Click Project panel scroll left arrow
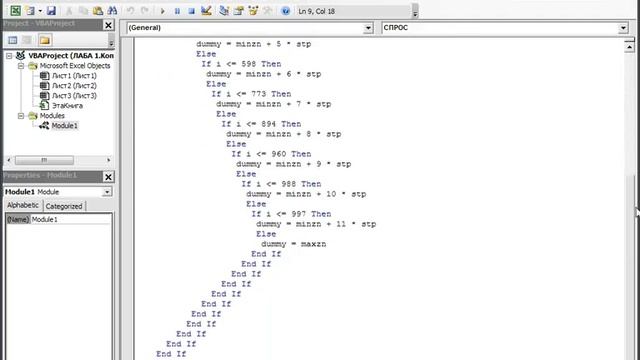640x360 pixels. tap(9, 160)
